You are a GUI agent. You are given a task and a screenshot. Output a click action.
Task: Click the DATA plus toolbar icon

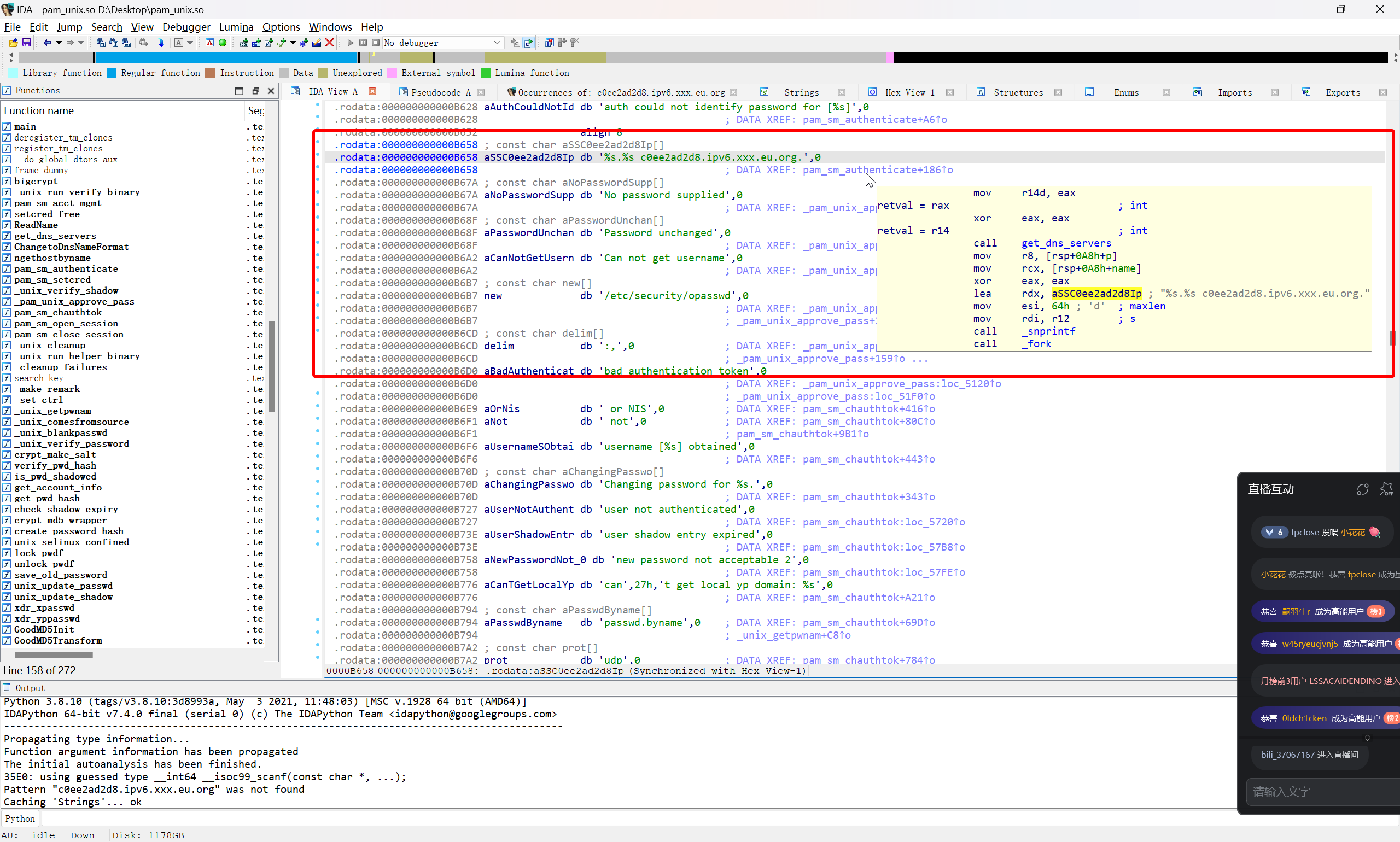point(256,43)
